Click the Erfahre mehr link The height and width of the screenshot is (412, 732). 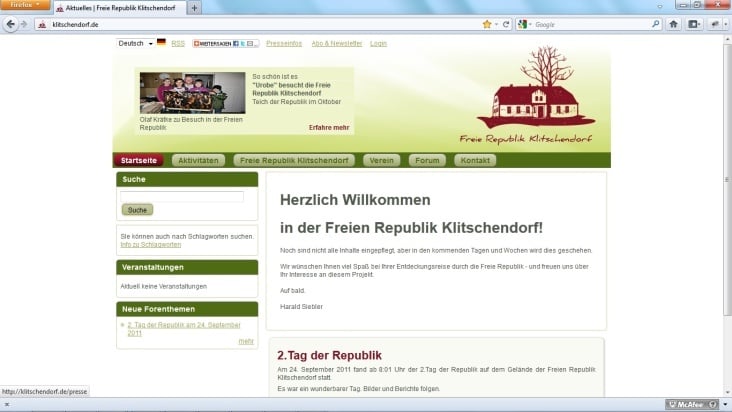329,127
